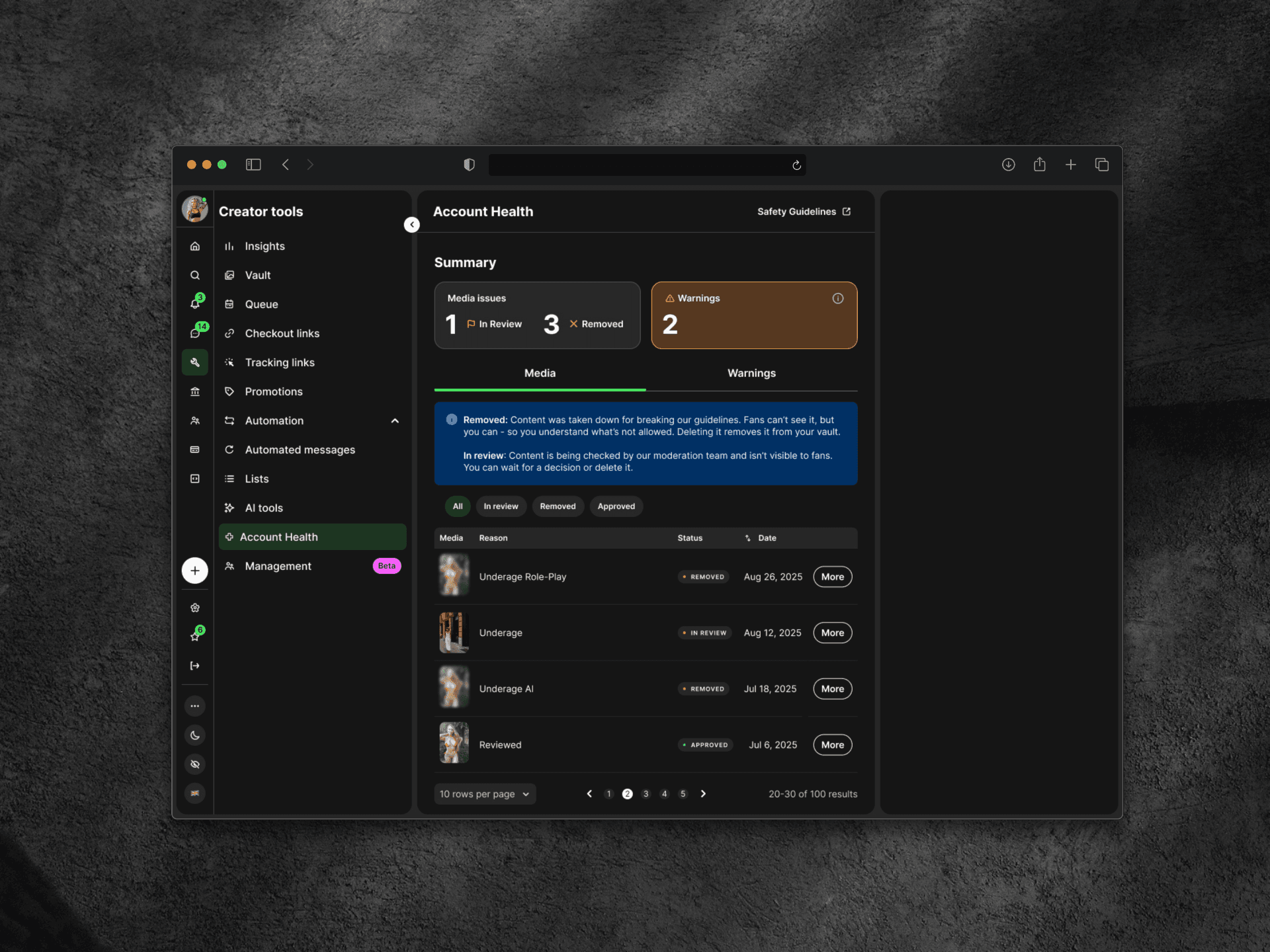1270x952 pixels.
Task: Collapse the Automation section chevron
Action: pyautogui.click(x=395, y=420)
